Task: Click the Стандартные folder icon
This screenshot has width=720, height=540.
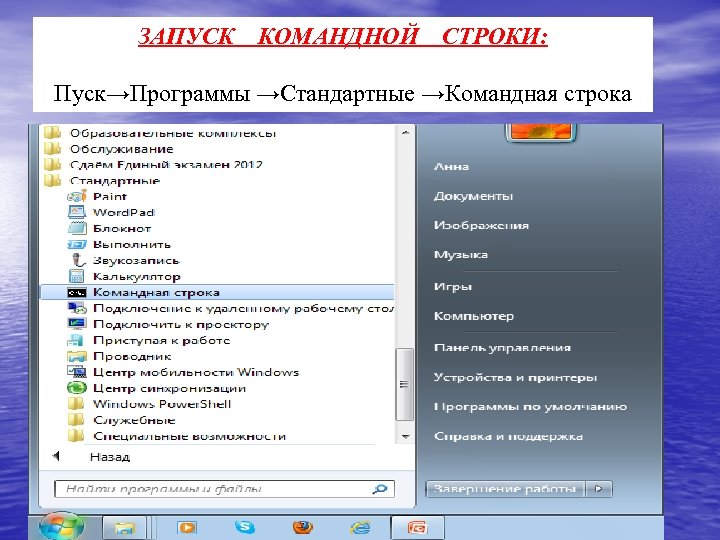Action: click(52, 180)
